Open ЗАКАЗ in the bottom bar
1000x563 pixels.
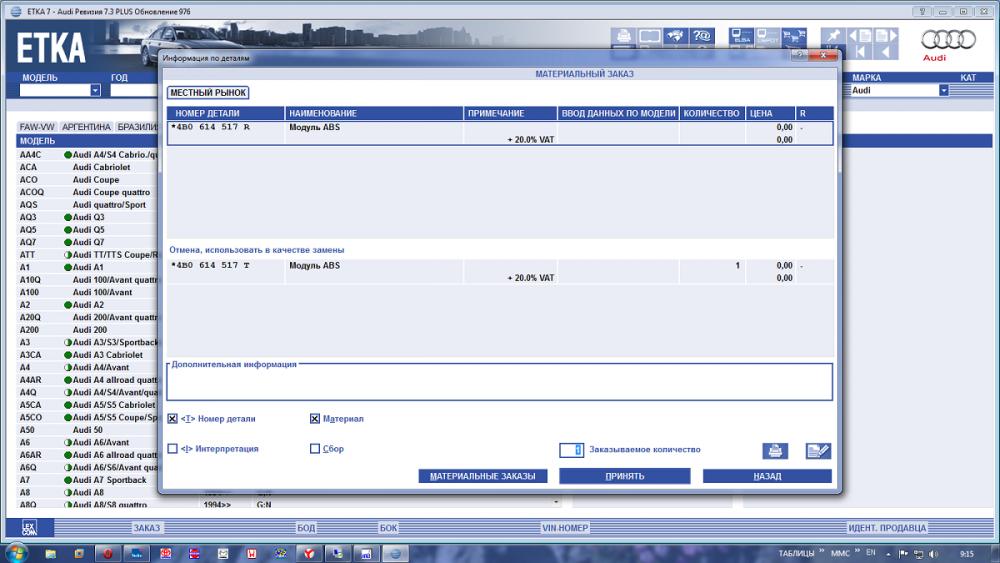(147, 528)
